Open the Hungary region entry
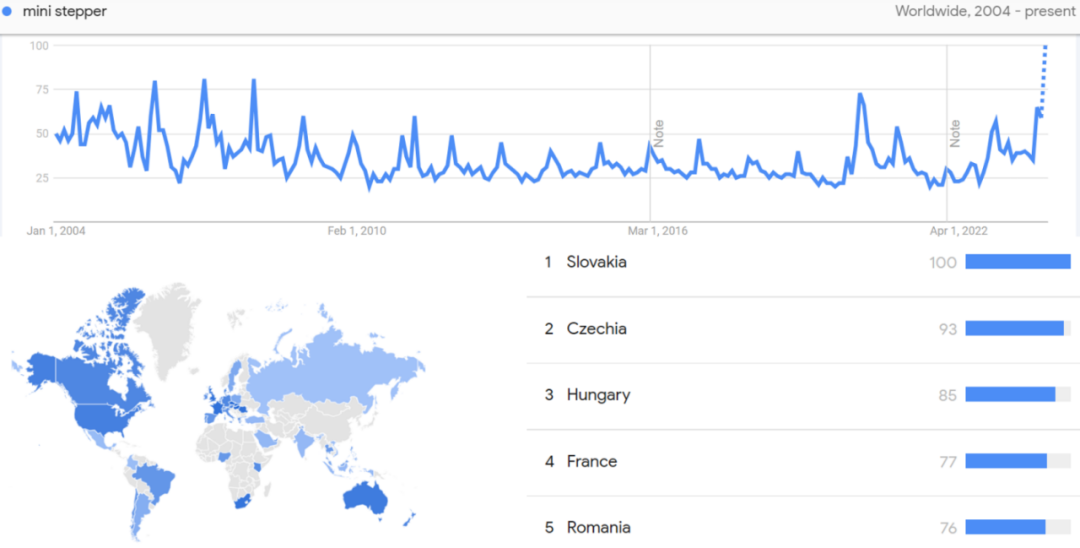The image size is (1080, 548). point(599,395)
